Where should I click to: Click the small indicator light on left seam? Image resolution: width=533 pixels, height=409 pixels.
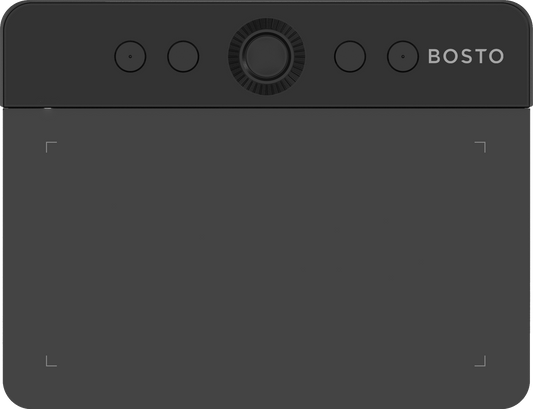[x=48, y=108]
